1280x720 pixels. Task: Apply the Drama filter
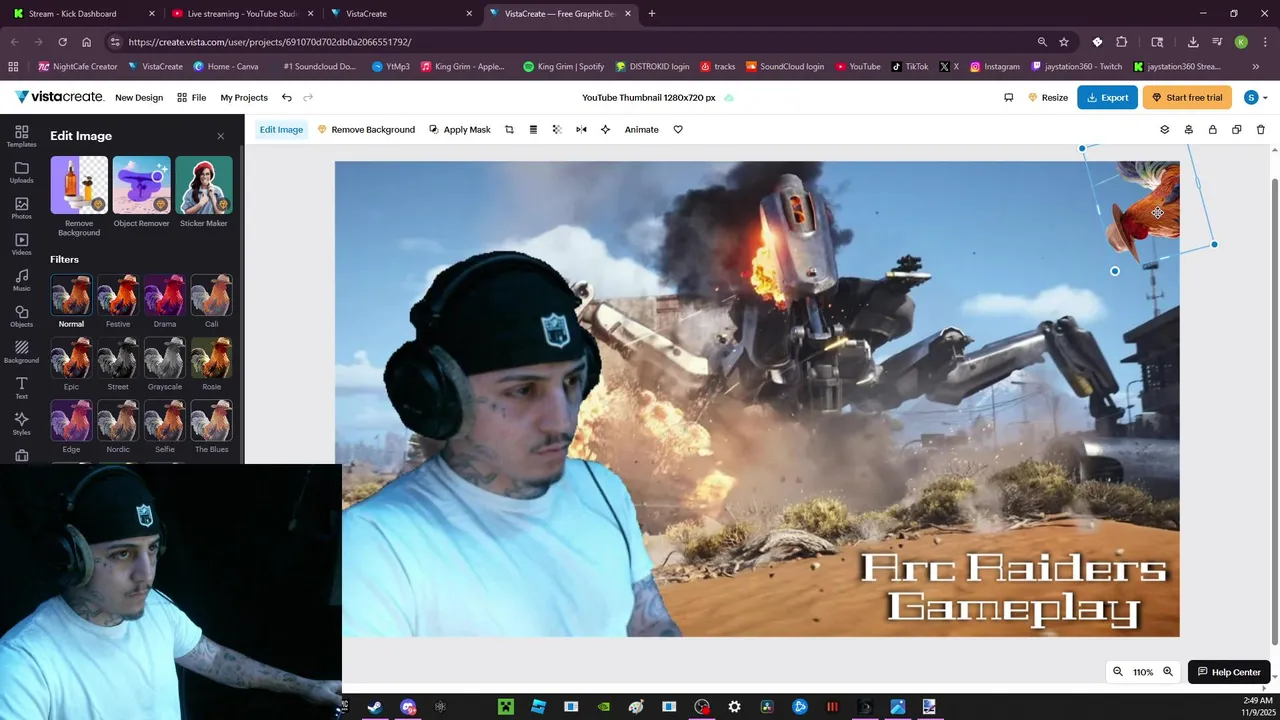(x=165, y=295)
